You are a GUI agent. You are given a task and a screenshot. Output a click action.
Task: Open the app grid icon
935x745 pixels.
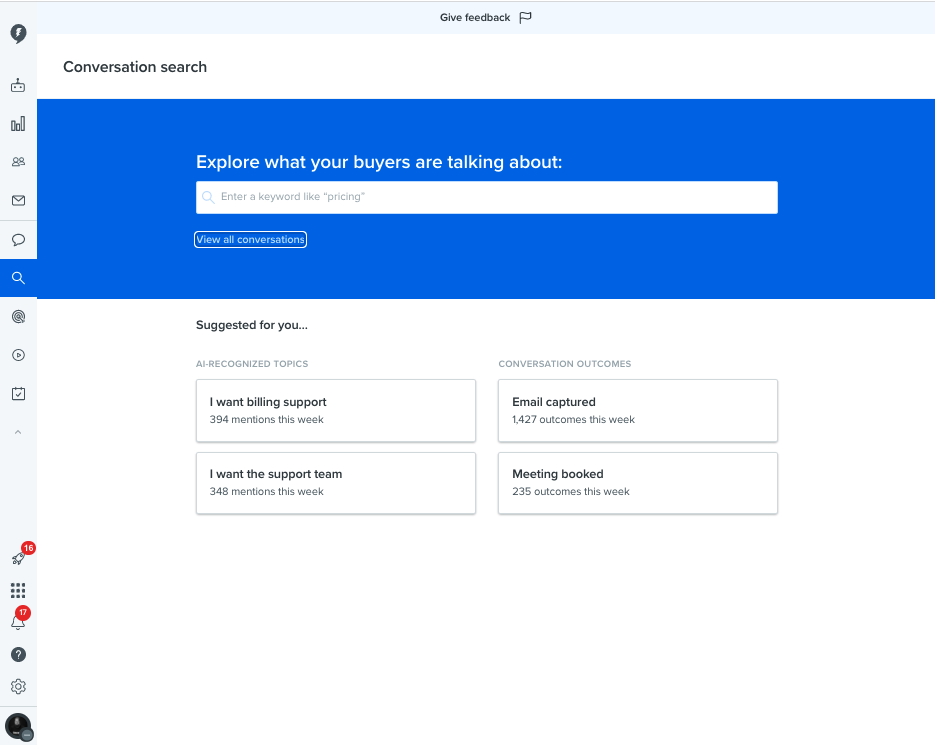point(18,591)
